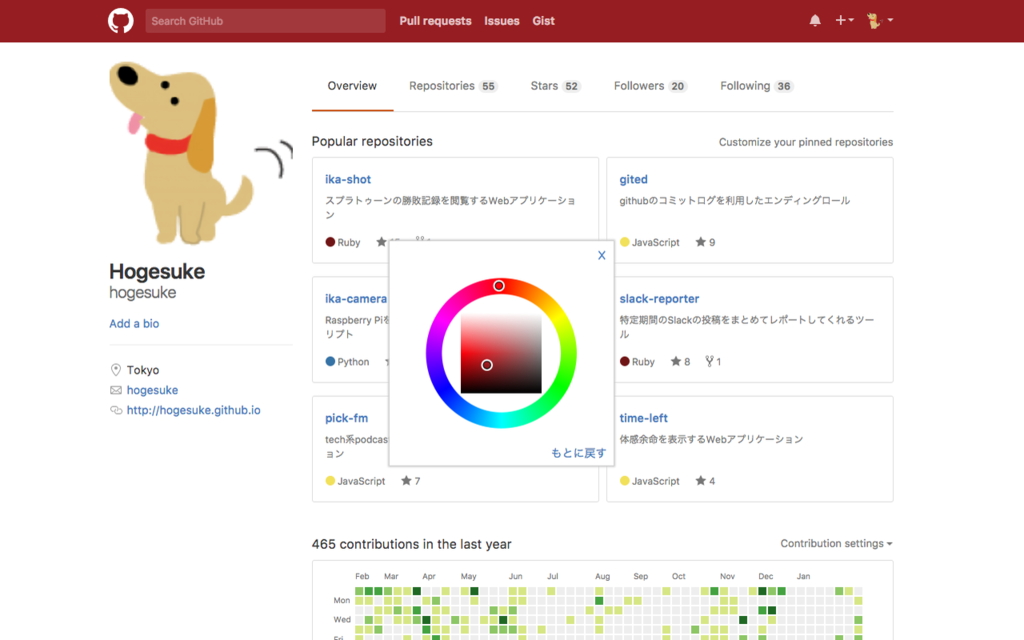This screenshot has height=640, width=1024.
Task: Open http://hogesuke.github.io link
Action: [x=193, y=411]
